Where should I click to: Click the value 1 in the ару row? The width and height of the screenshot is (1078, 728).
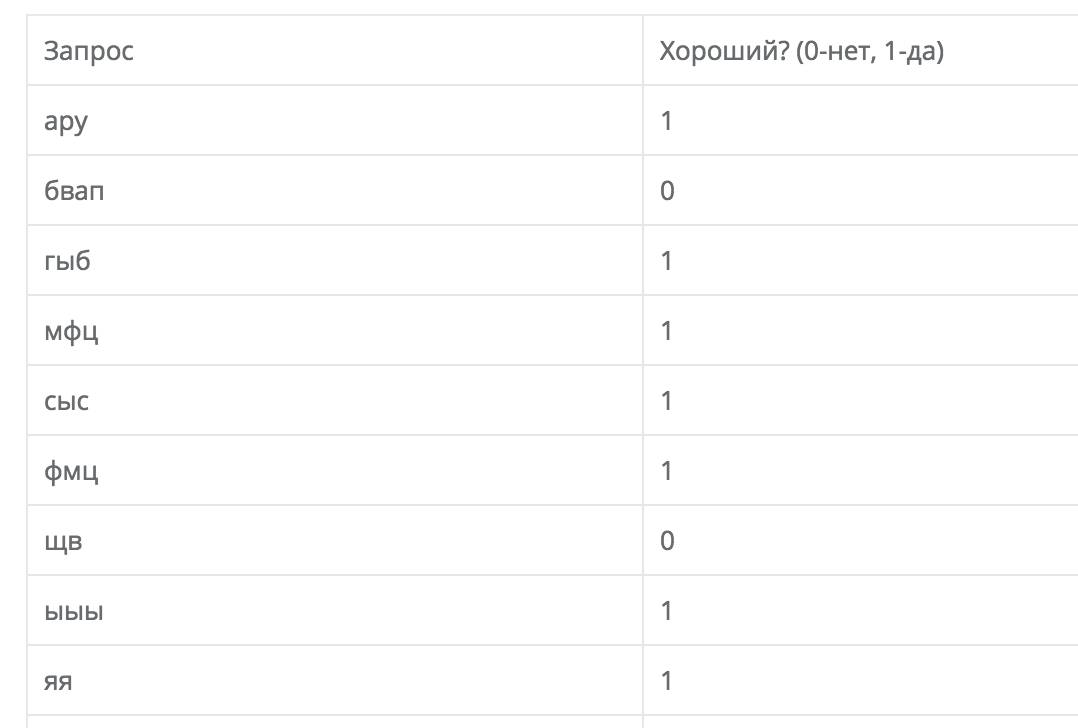point(667,121)
